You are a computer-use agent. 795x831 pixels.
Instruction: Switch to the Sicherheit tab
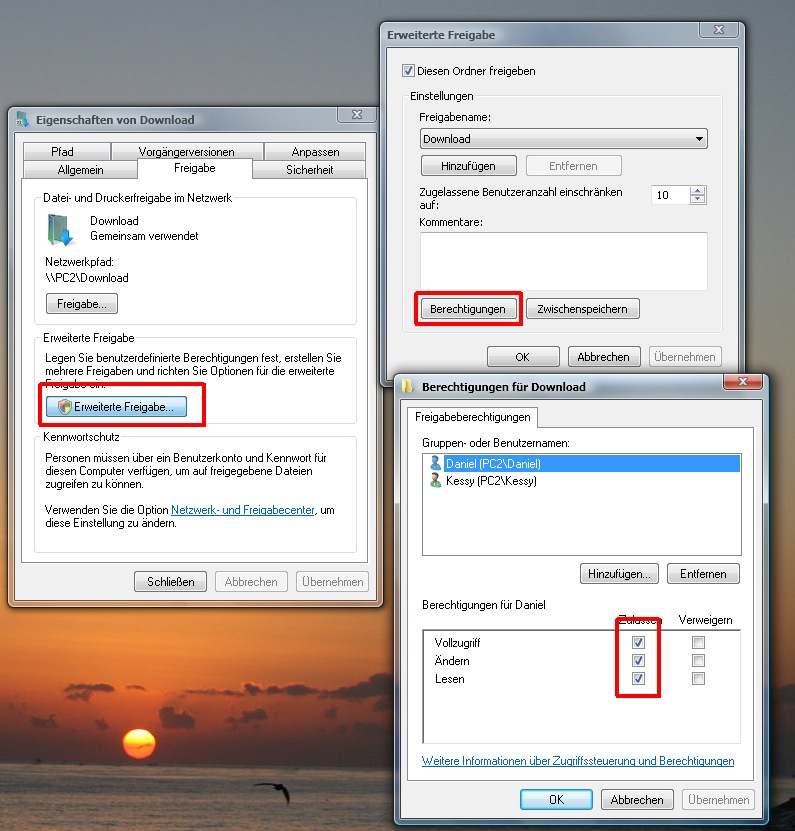point(310,170)
